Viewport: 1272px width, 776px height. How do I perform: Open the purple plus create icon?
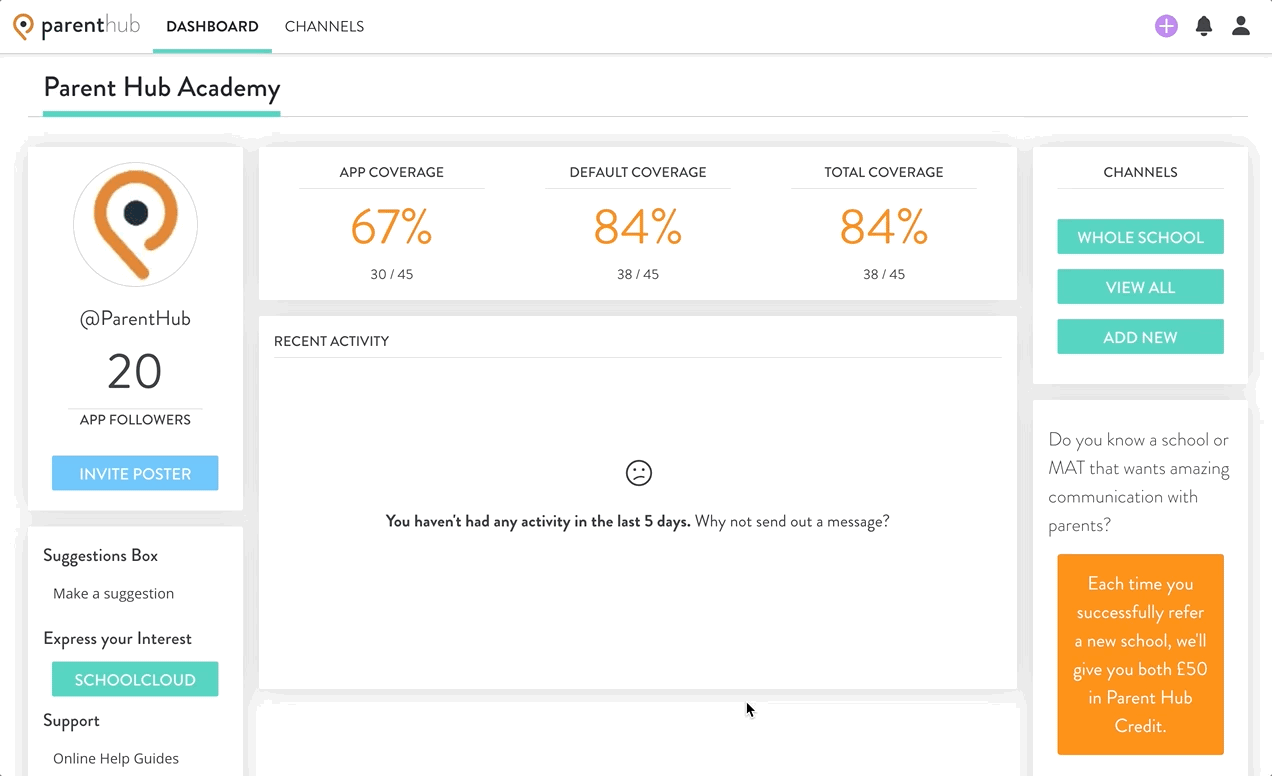tap(1166, 26)
